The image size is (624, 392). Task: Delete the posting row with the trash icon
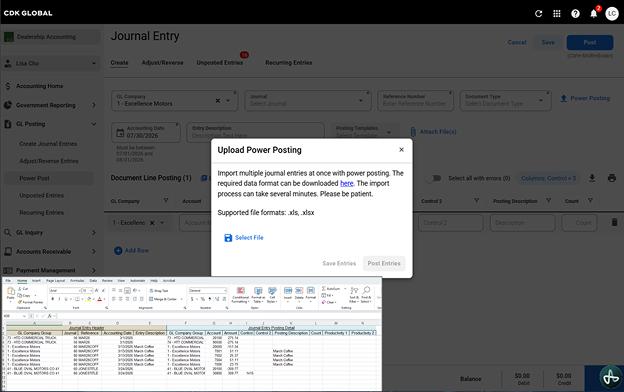click(x=614, y=222)
